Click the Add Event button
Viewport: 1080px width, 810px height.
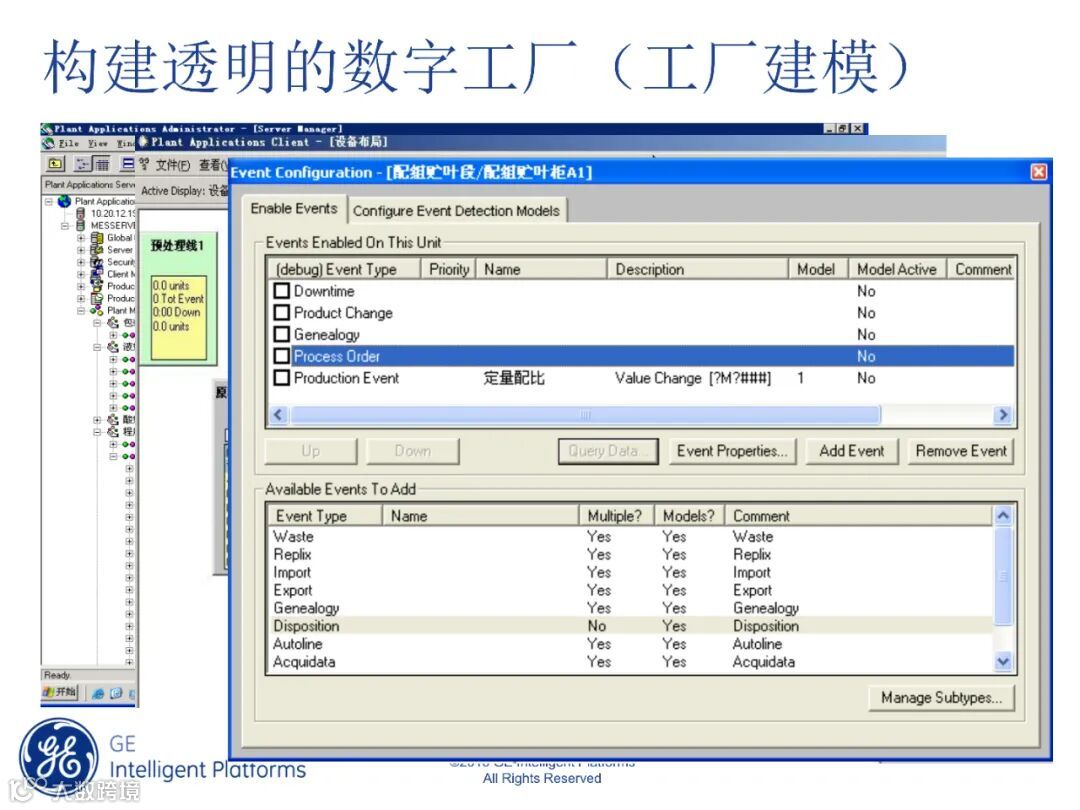(852, 451)
